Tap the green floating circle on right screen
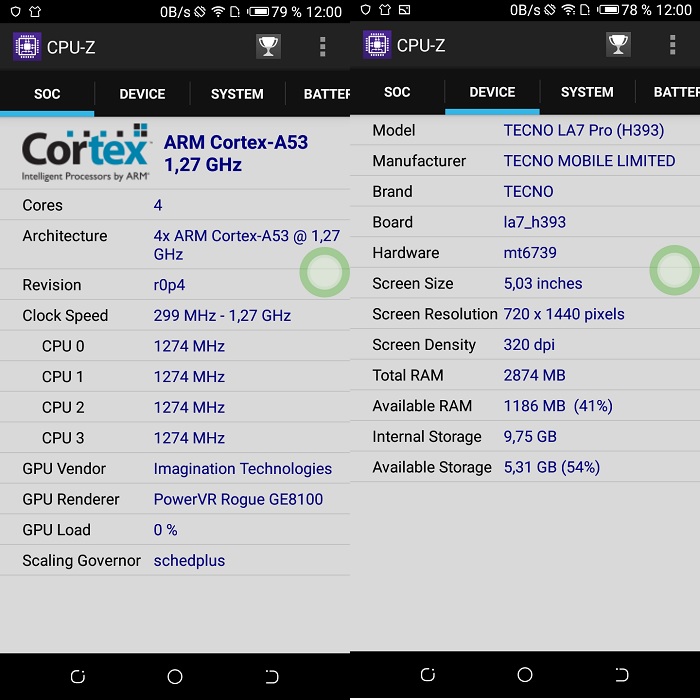This screenshot has height=700, width=700. [673, 270]
